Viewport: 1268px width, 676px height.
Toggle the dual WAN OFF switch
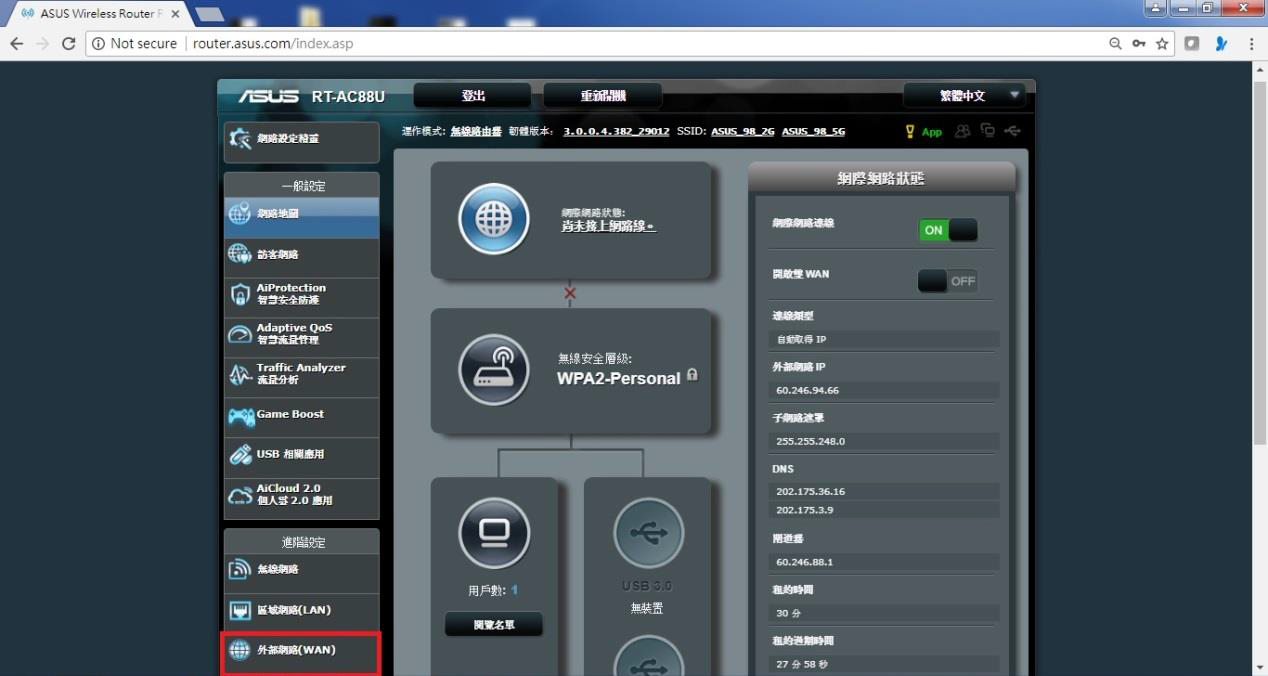pos(947,281)
